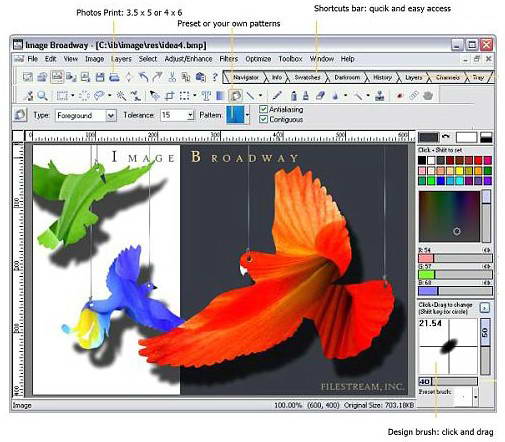
Task: Click the brush size 40 slider
Action: 448,382
